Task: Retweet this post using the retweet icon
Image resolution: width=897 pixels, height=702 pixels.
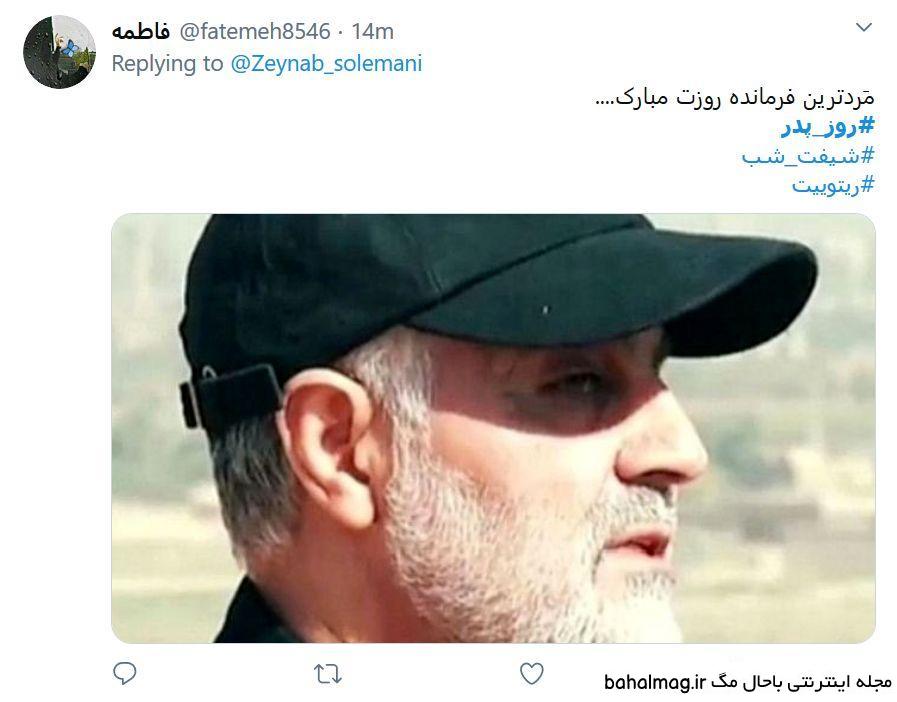Action: pyautogui.click(x=328, y=675)
